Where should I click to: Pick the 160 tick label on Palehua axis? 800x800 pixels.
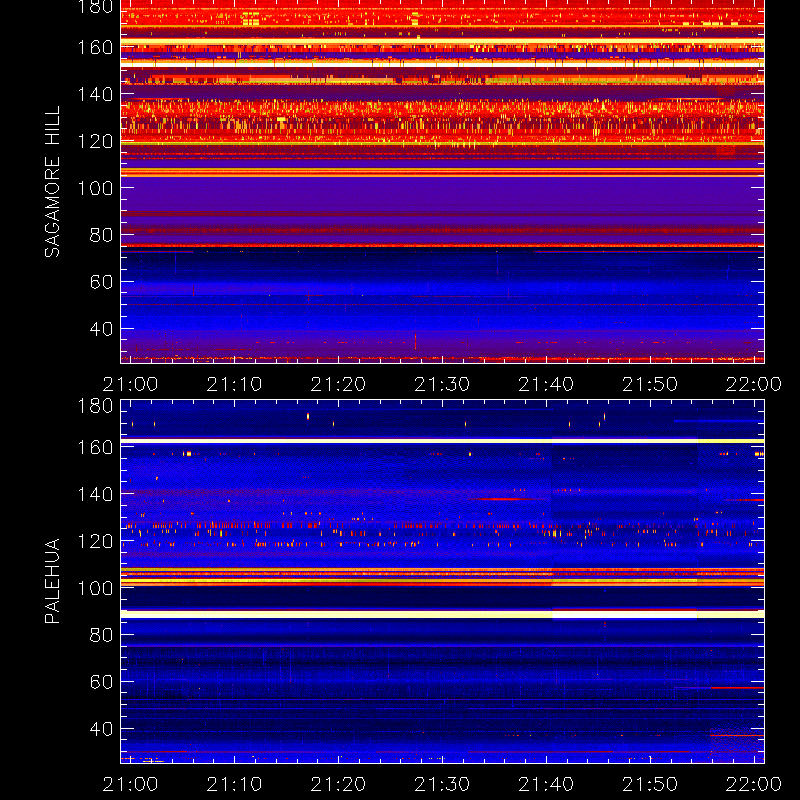[x=95, y=447]
